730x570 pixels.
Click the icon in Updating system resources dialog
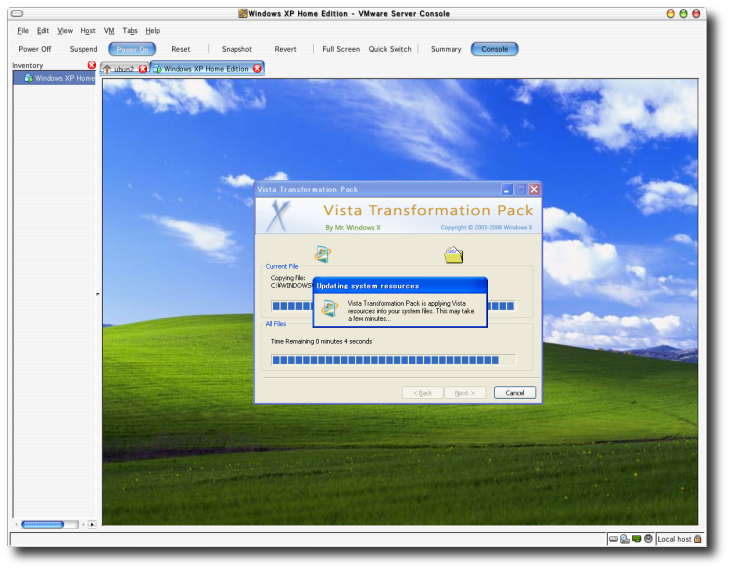330,309
